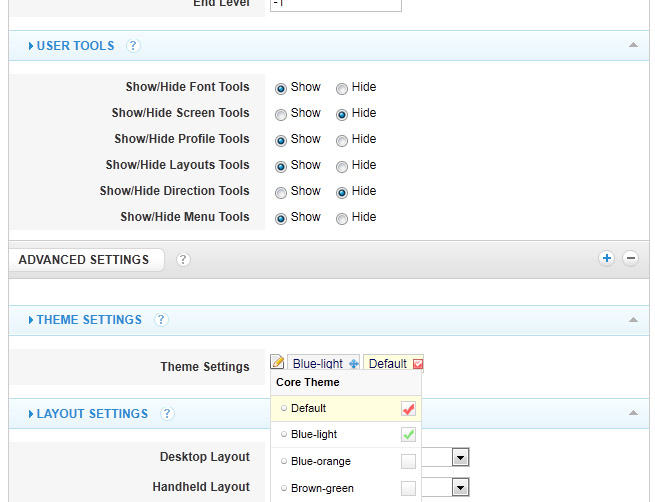Open the Desktop Layout dropdown arrow

coord(460,457)
